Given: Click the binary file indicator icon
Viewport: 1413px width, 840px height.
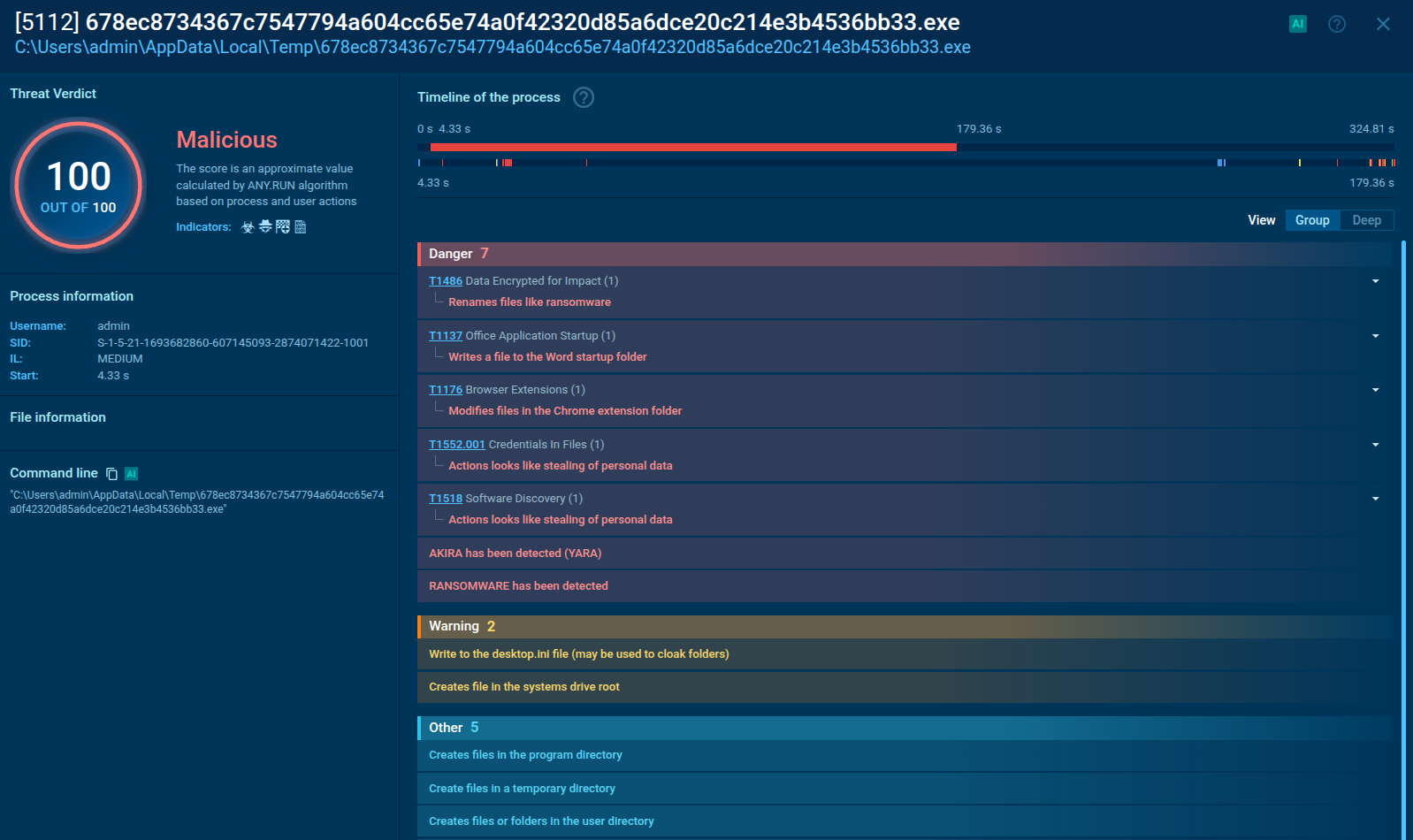Looking at the screenshot, I should click(301, 227).
